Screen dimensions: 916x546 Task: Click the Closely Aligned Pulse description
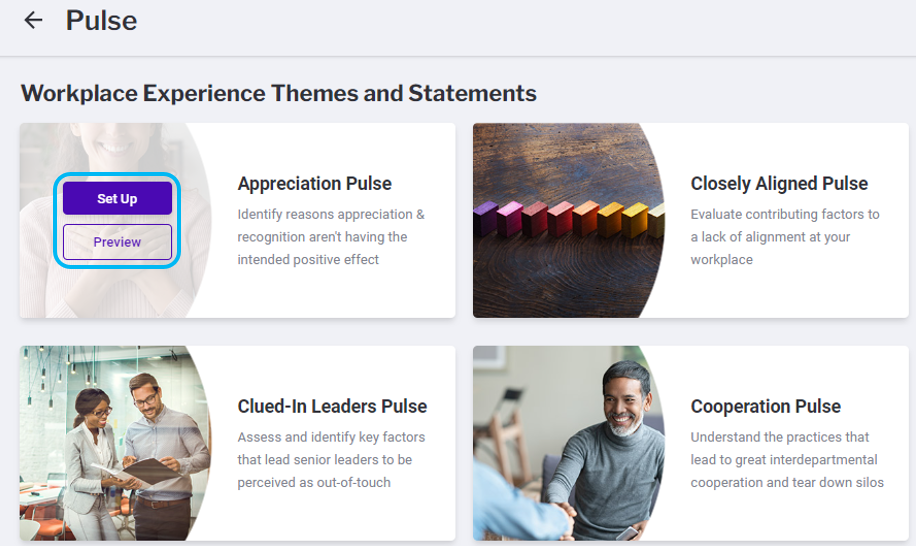(785, 237)
